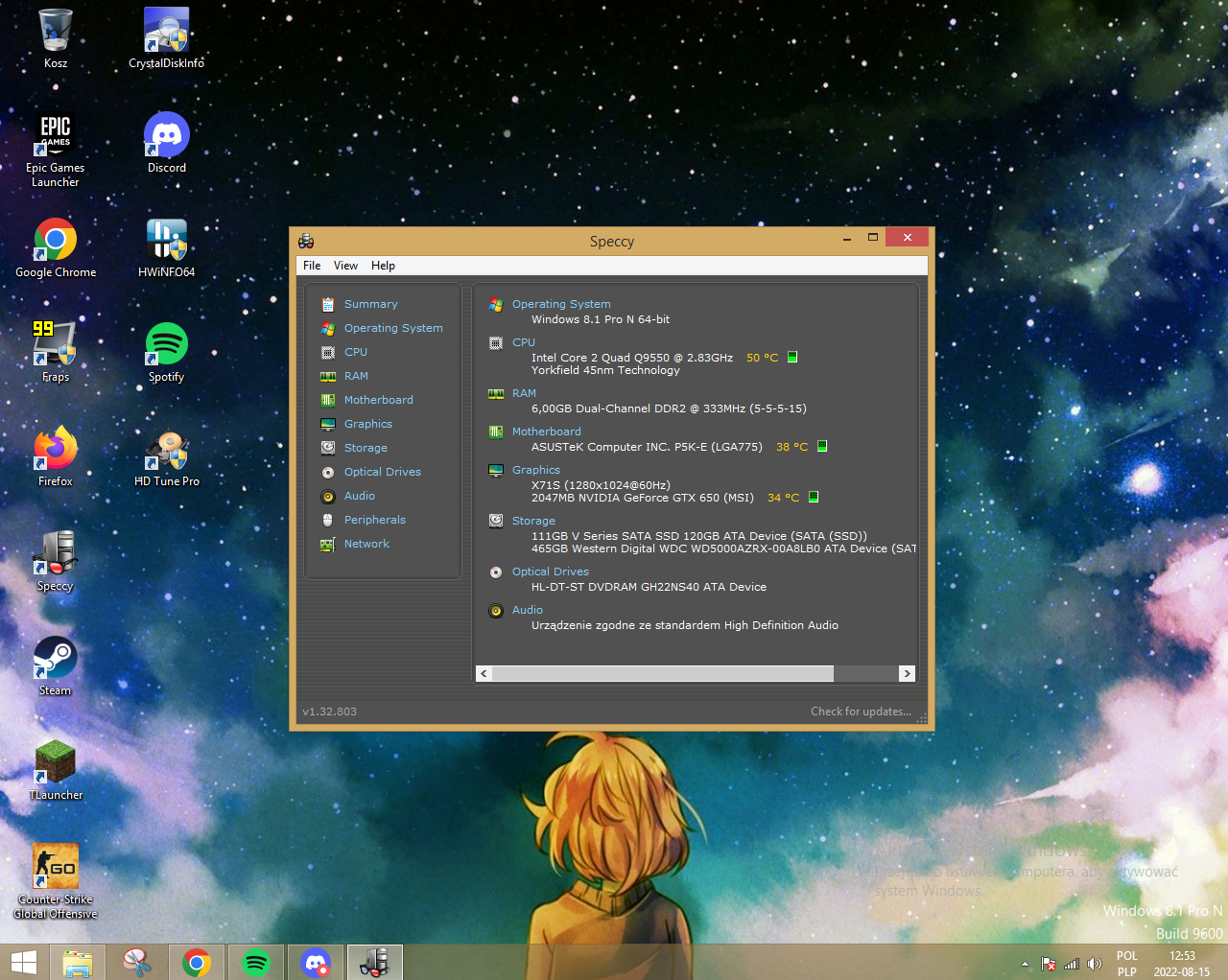Click the Motherboard heading link in summary pane
Viewport: 1228px width, 980px height.
pos(546,432)
